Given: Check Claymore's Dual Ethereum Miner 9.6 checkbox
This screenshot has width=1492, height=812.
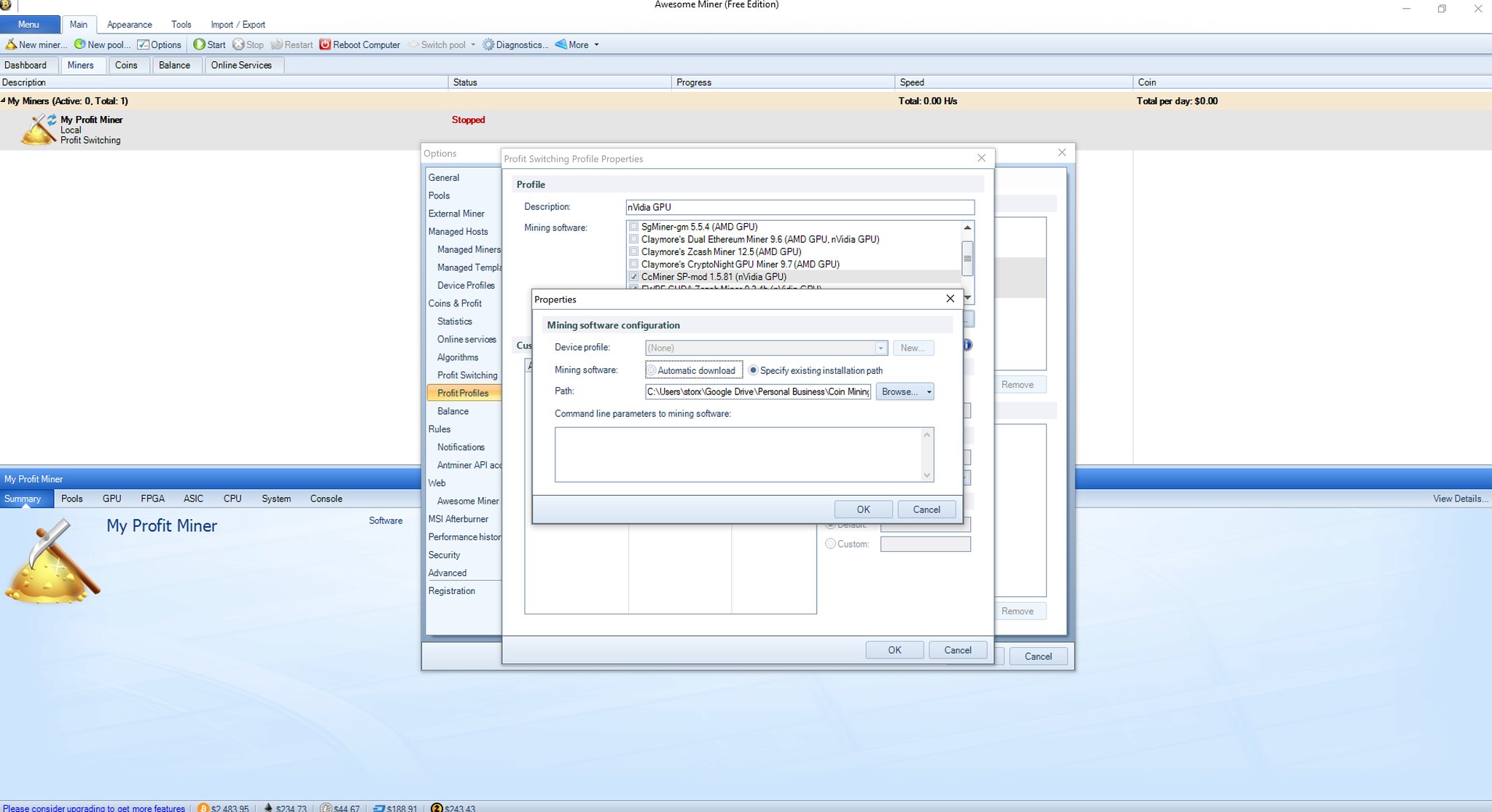Looking at the screenshot, I should (x=634, y=239).
